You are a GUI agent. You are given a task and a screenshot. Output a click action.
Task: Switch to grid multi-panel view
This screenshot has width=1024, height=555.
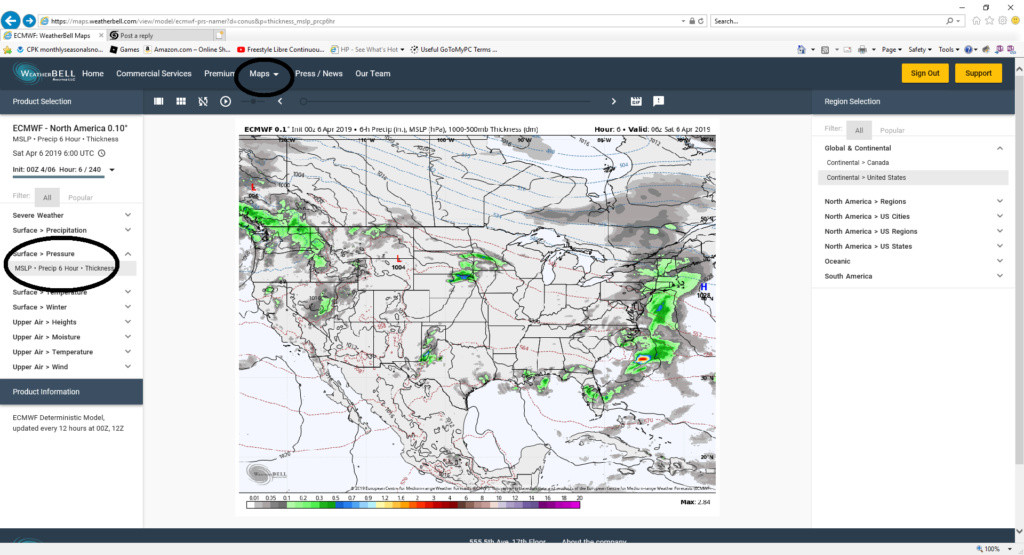pyautogui.click(x=181, y=101)
